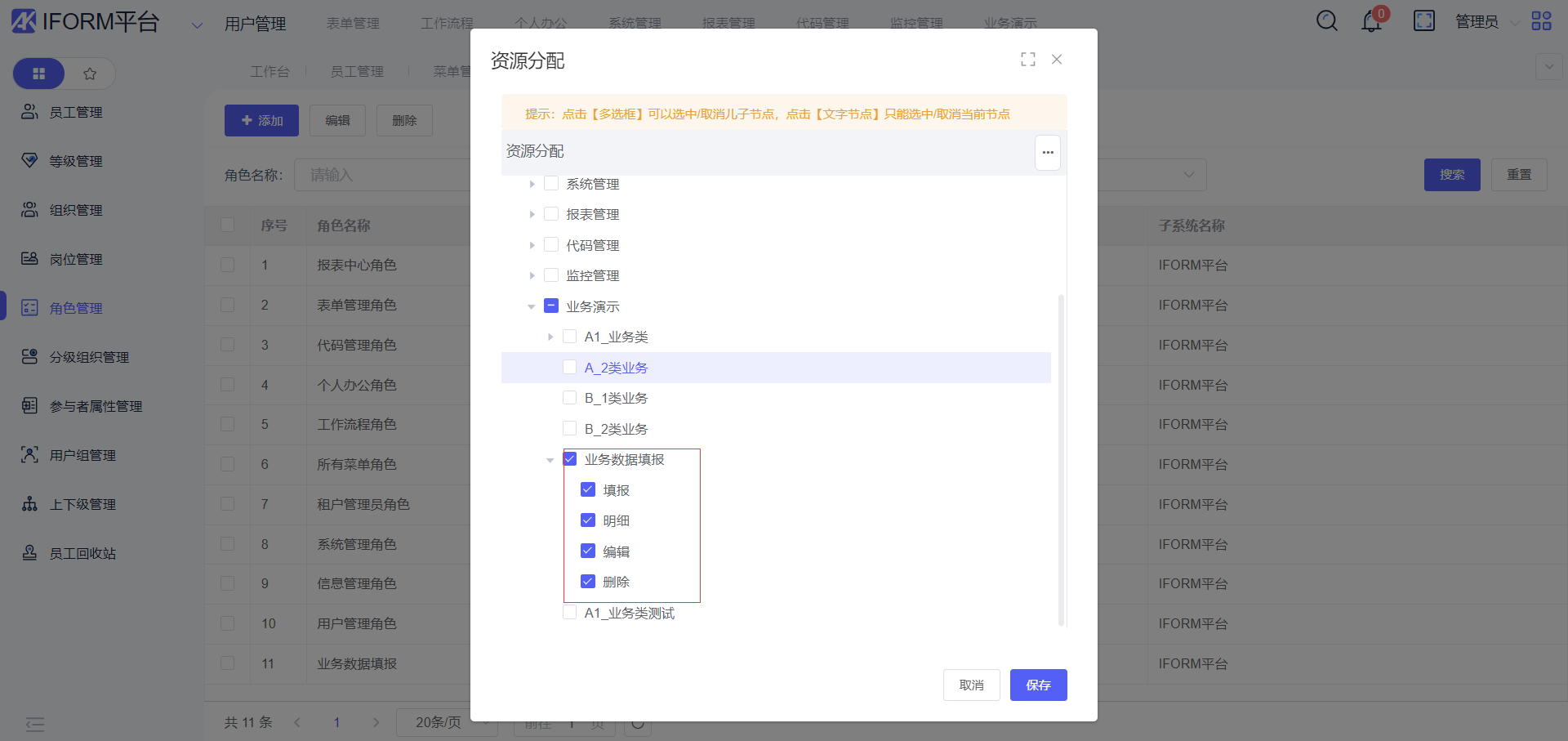Click the notification bell icon
Screen dimensions: 1568x741
click(x=1371, y=22)
